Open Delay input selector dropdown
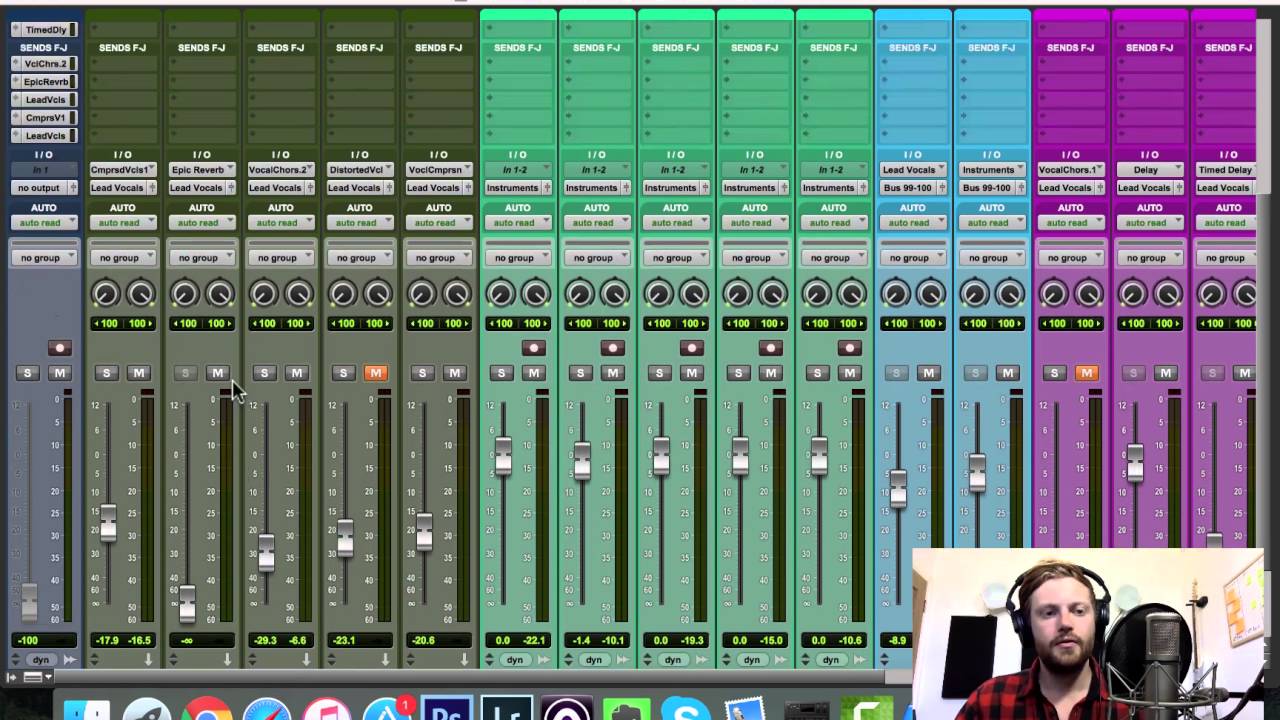This screenshot has width=1280, height=720. pyautogui.click(x=1149, y=170)
